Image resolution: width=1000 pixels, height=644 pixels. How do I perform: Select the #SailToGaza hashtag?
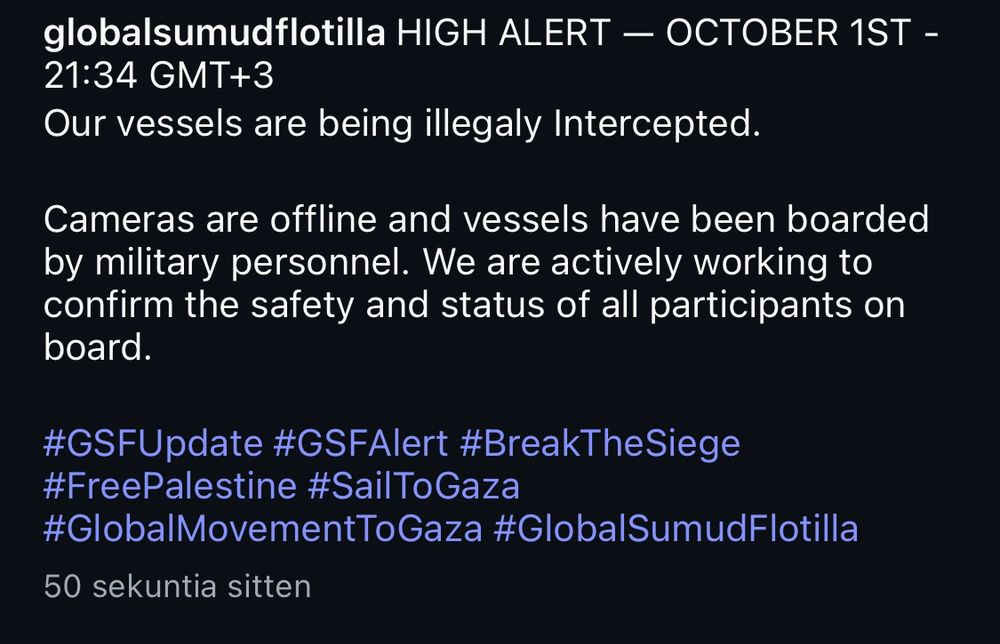point(414,486)
